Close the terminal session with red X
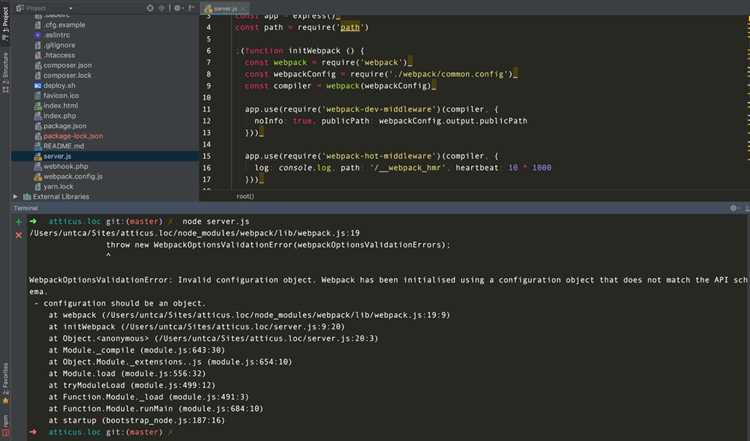Viewport: 750px width, 441px height. point(19,235)
